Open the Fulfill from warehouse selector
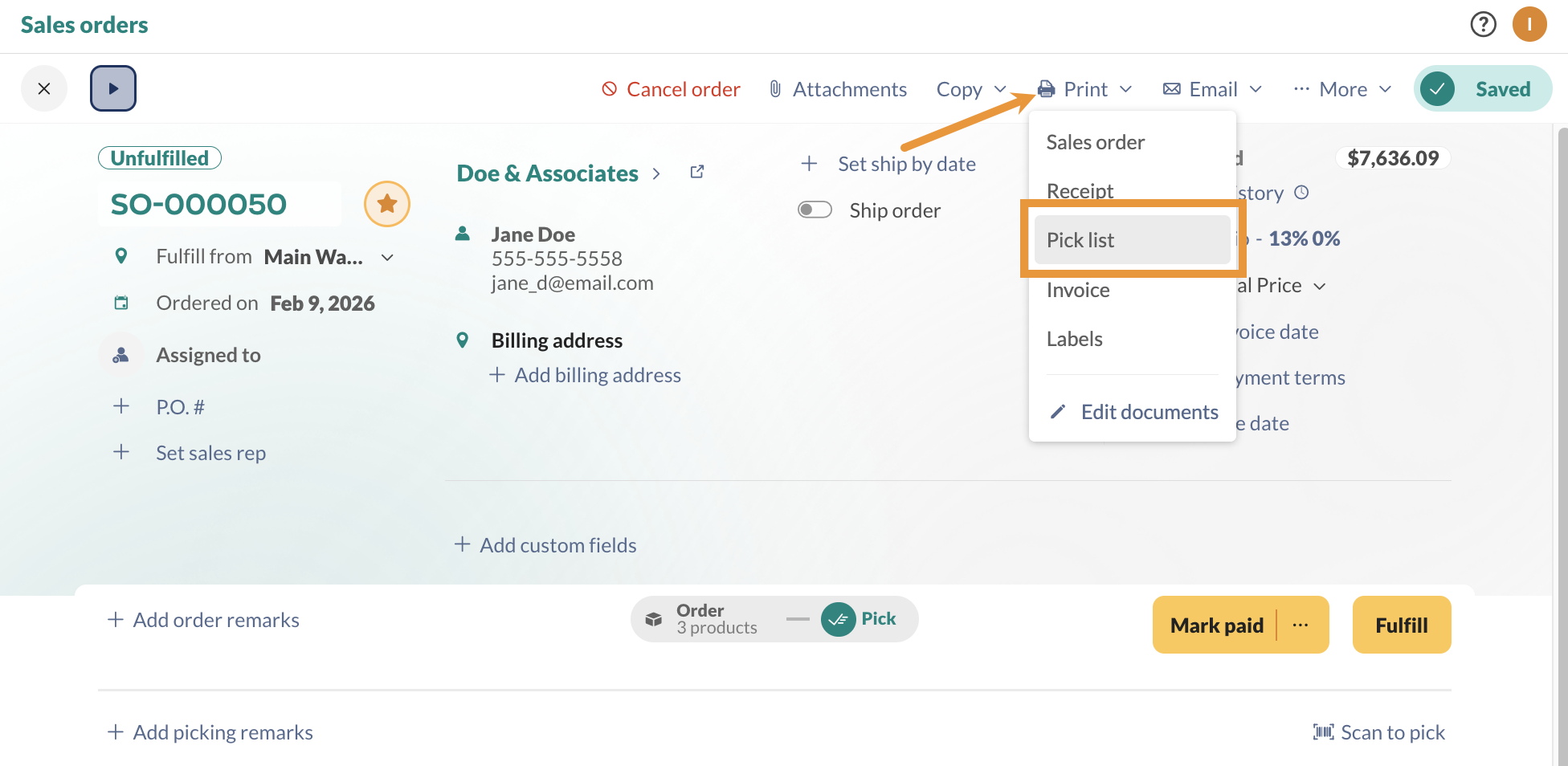The width and height of the screenshot is (1568, 766). point(388,257)
